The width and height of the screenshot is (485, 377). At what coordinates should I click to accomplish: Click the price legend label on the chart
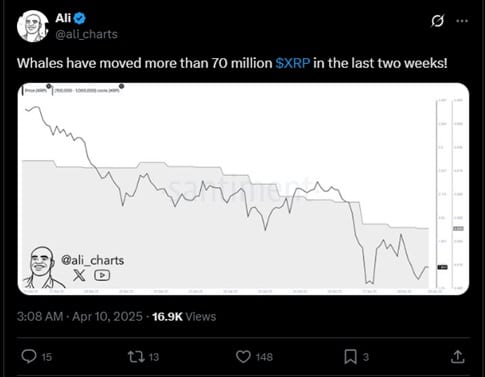coord(37,90)
